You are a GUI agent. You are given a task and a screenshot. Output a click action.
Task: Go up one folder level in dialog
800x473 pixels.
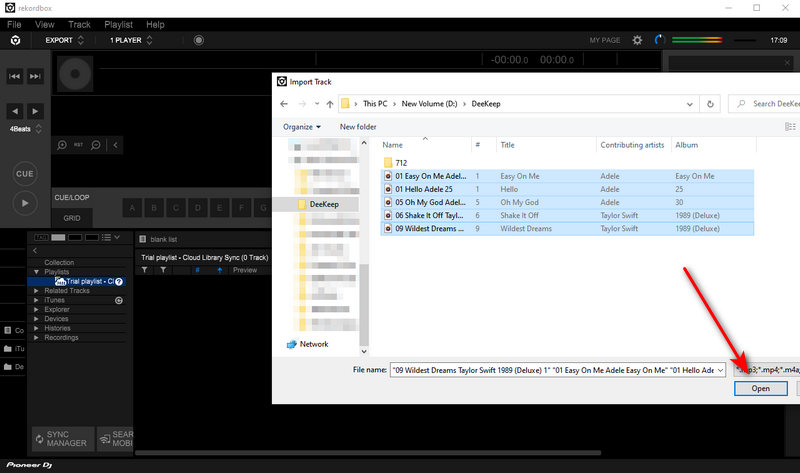coord(330,104)
